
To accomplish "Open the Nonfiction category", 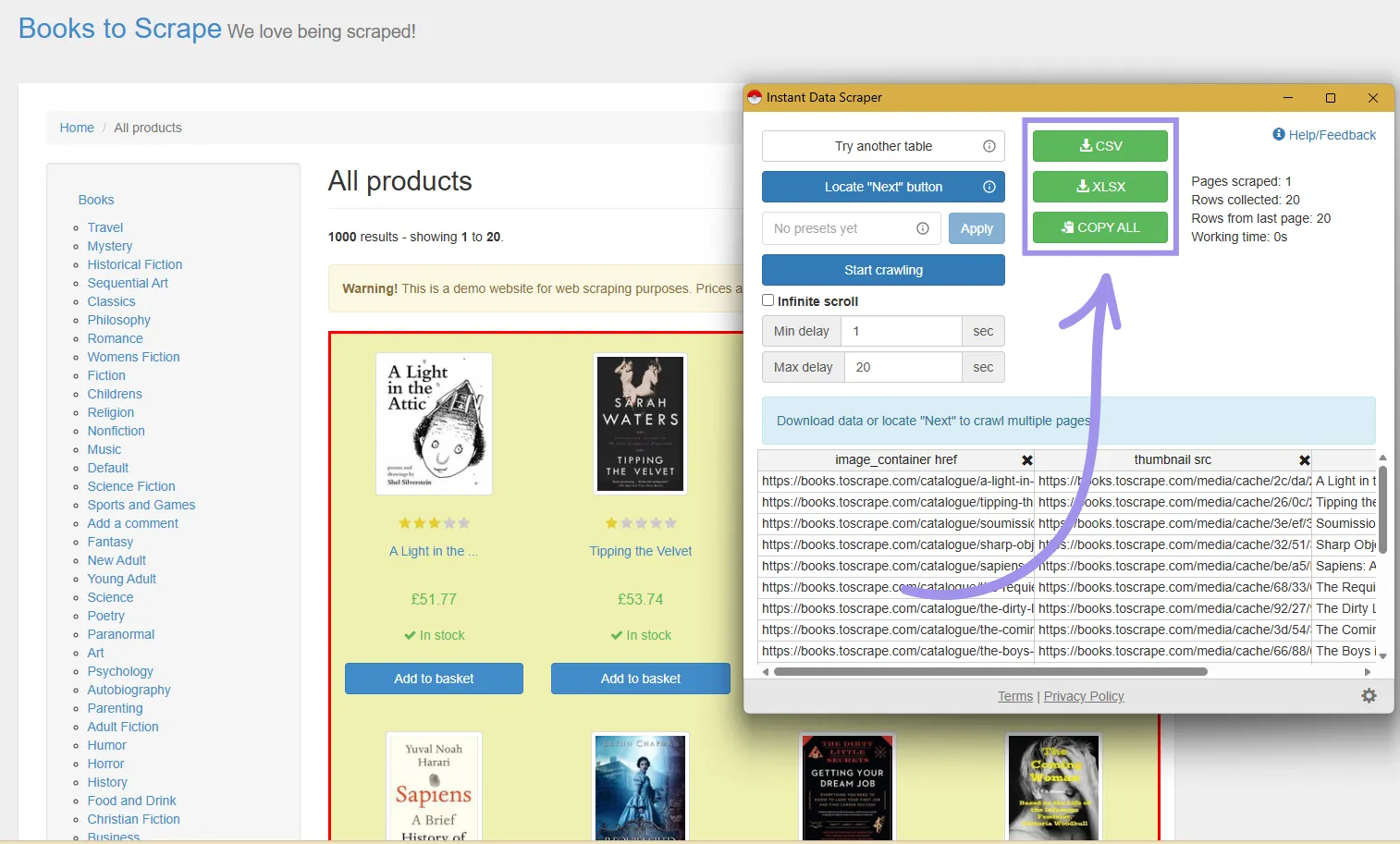I will [117, 431].
